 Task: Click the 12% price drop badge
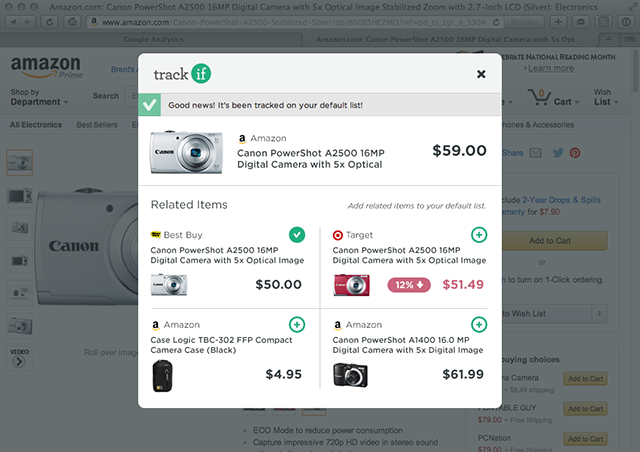click(409, 285)
